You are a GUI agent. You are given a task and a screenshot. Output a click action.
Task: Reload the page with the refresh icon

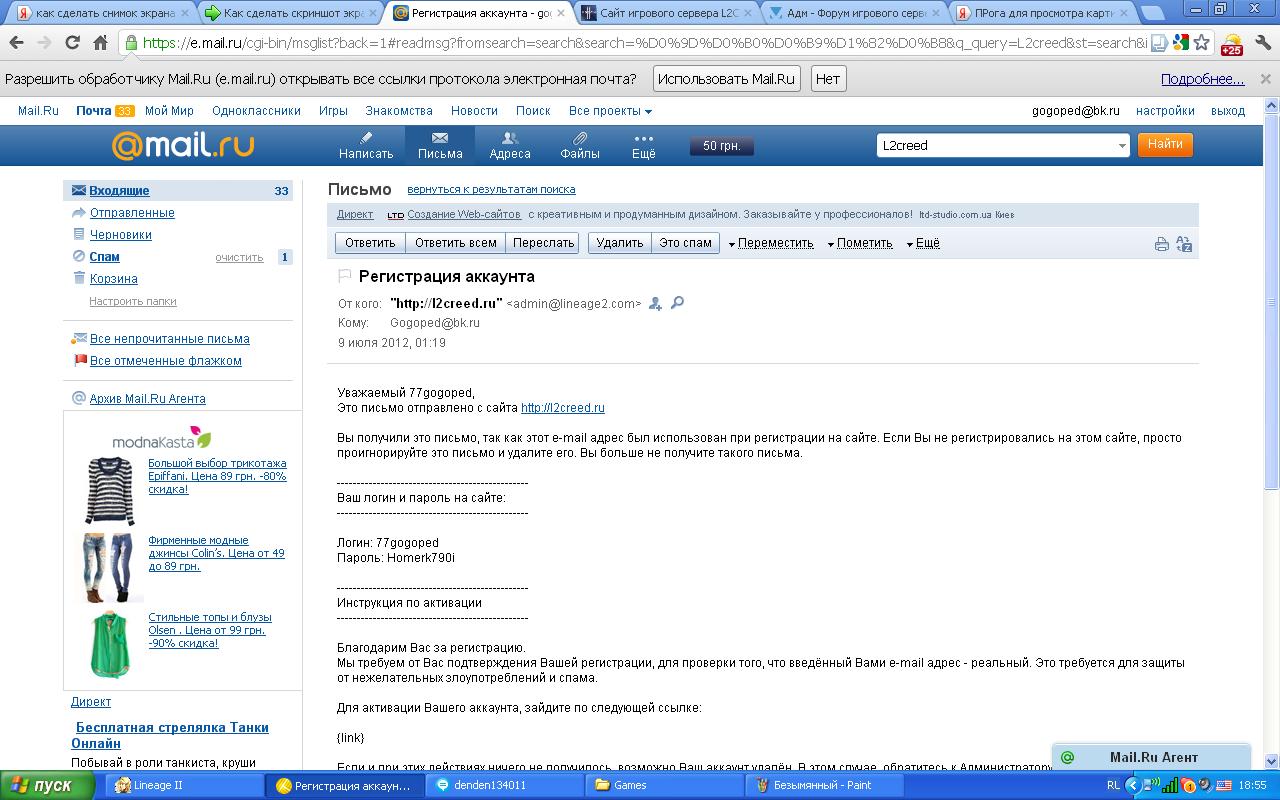point(72,43)
